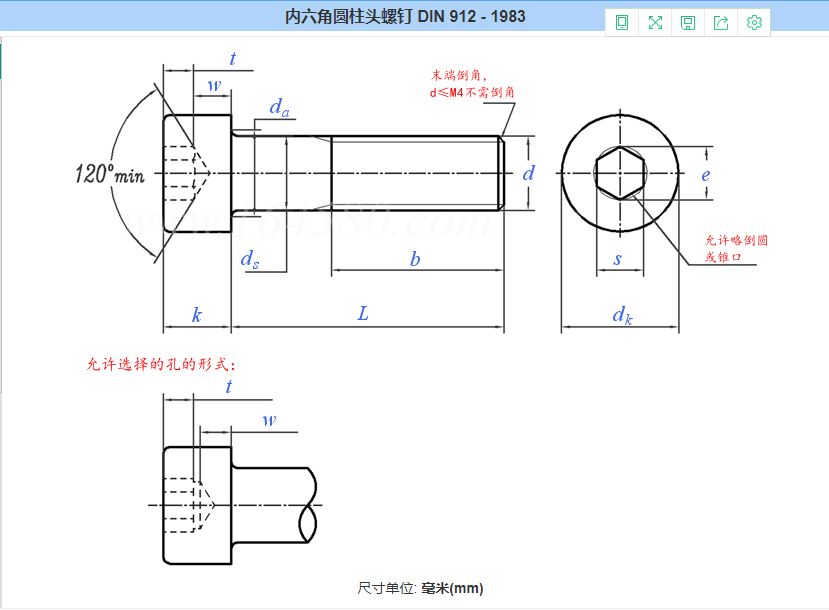The image size is (829, 610).
Task: Open the settings gear icon
Action: [755, 23]
